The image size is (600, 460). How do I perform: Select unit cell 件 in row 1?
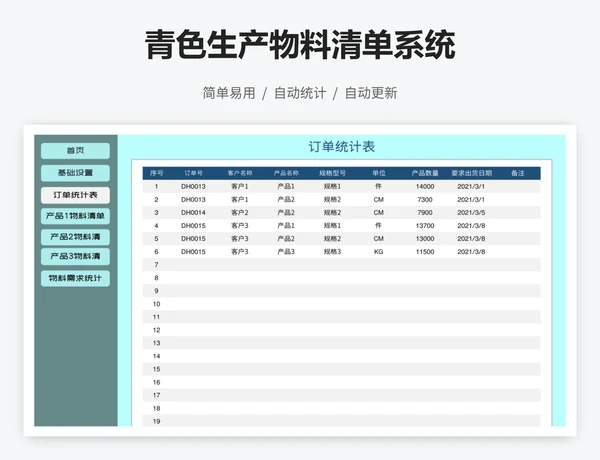coord(379,187)
